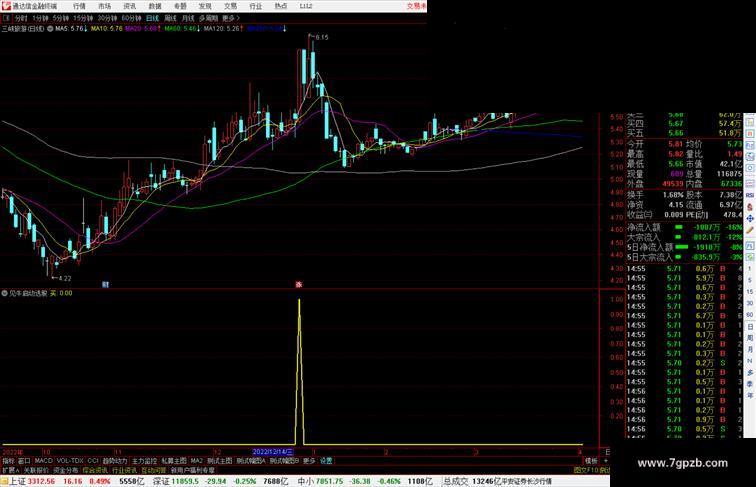Click the small blue icon above RSI
The width and height of the screenshot is (756, 487).
tap(750, 184)
